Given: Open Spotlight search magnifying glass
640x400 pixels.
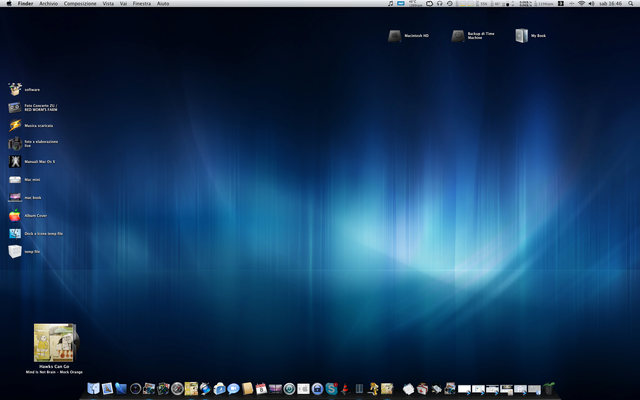Looking at the screenshot, I should click(x=631, y=4).
